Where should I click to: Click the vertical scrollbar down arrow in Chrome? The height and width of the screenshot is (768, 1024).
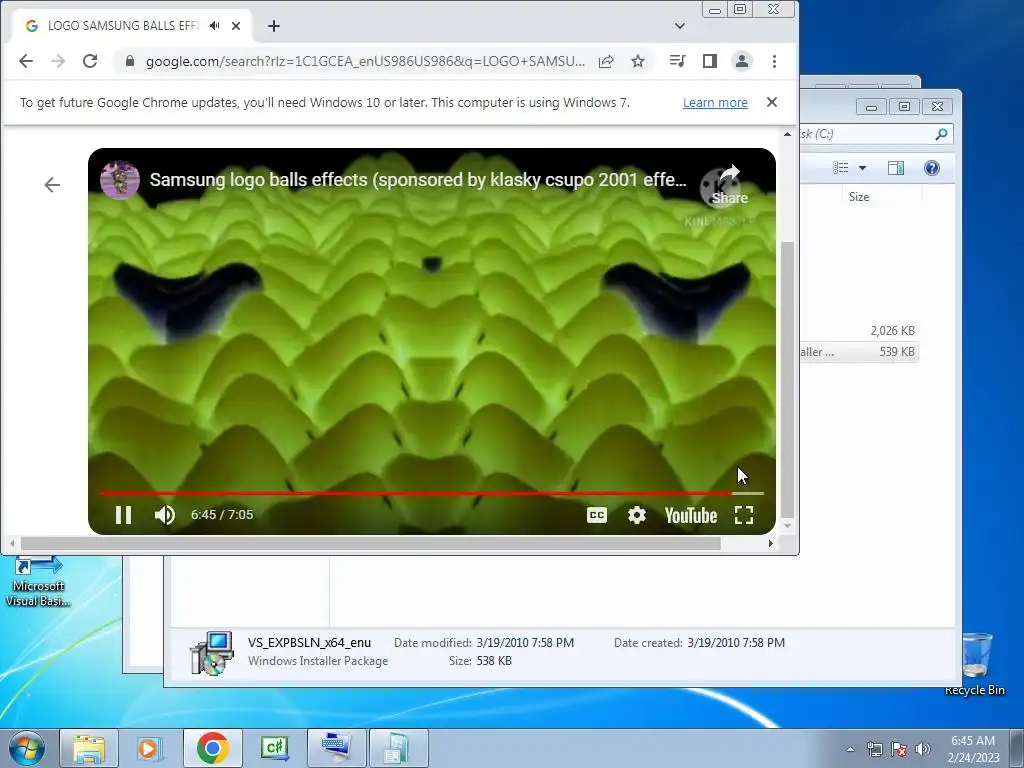tap(788, 526)
